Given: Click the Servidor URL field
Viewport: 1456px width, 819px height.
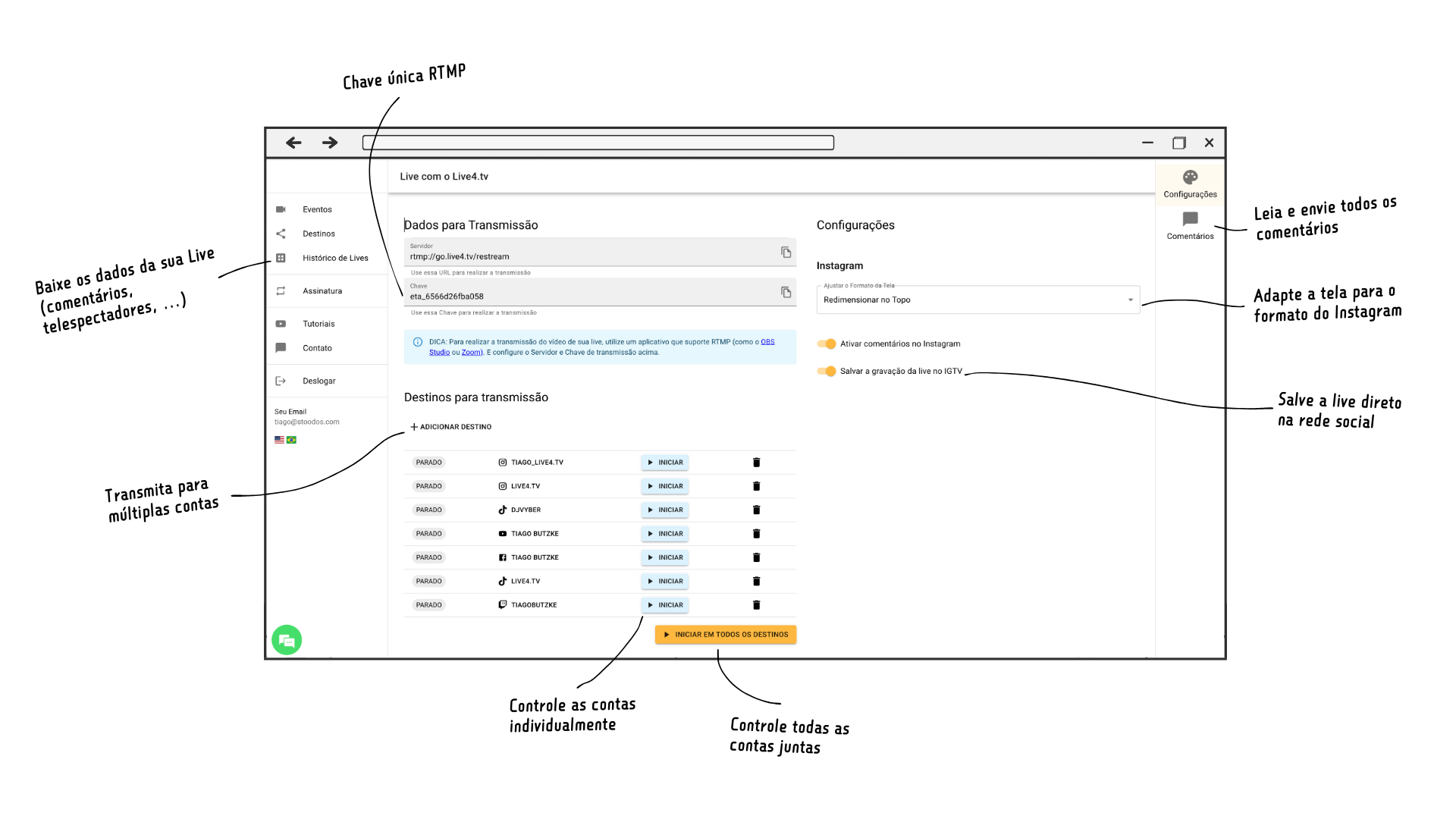Looking at the screenshot, I should (x=600, y=253).
